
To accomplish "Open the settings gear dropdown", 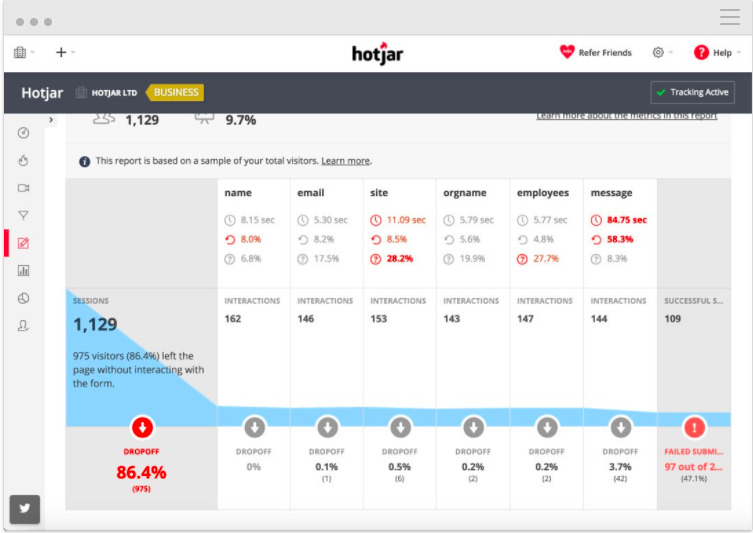I will pos(662,52).
